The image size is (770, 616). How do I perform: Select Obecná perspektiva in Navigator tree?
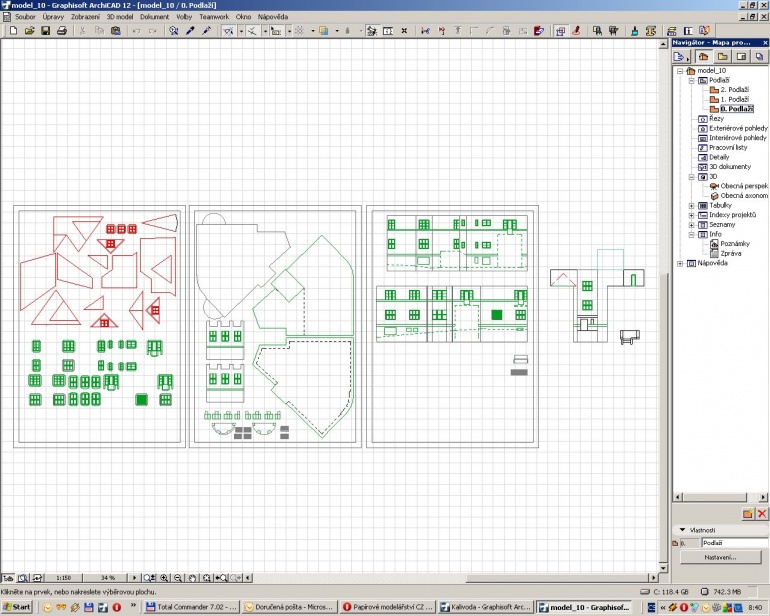point(744,186)
